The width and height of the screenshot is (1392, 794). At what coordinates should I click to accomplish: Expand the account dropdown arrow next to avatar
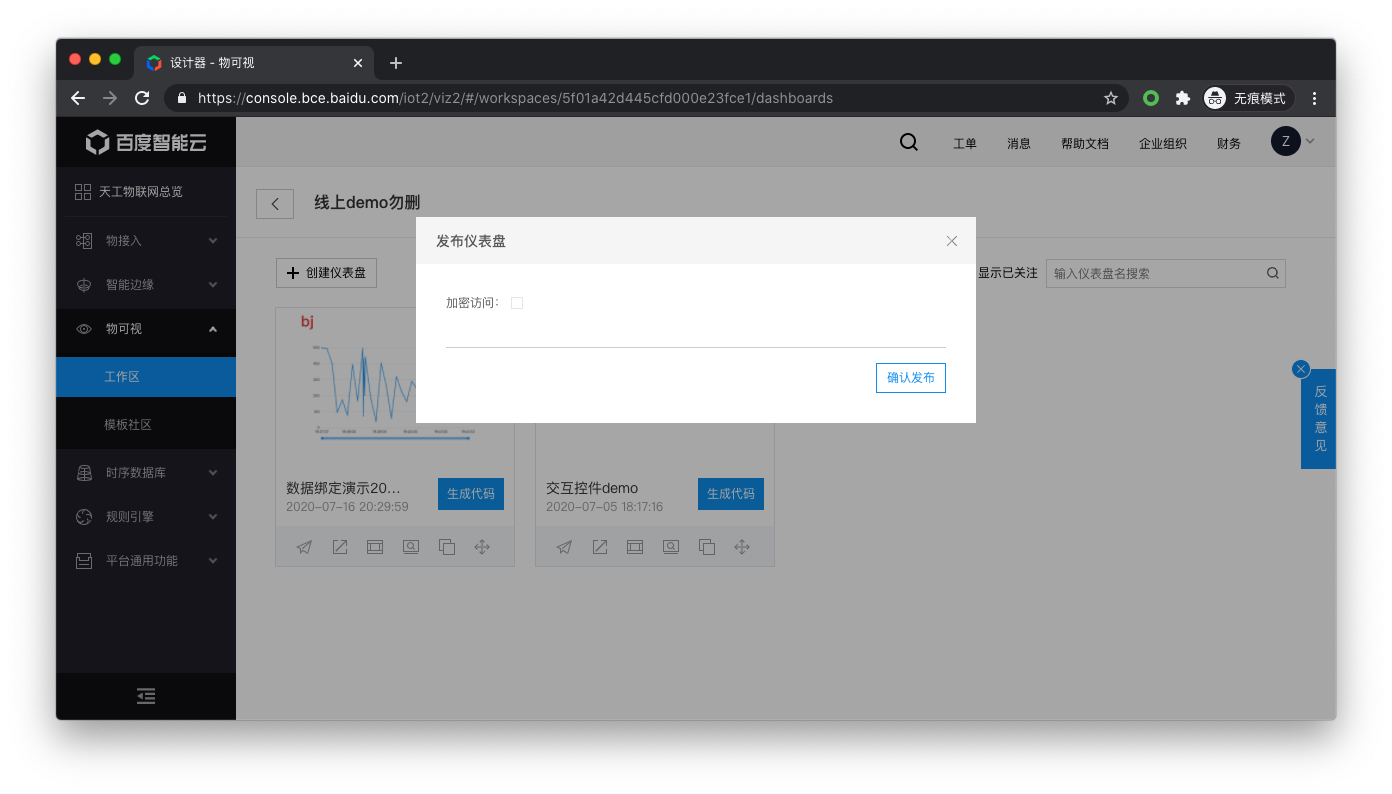pos(1310,142)
